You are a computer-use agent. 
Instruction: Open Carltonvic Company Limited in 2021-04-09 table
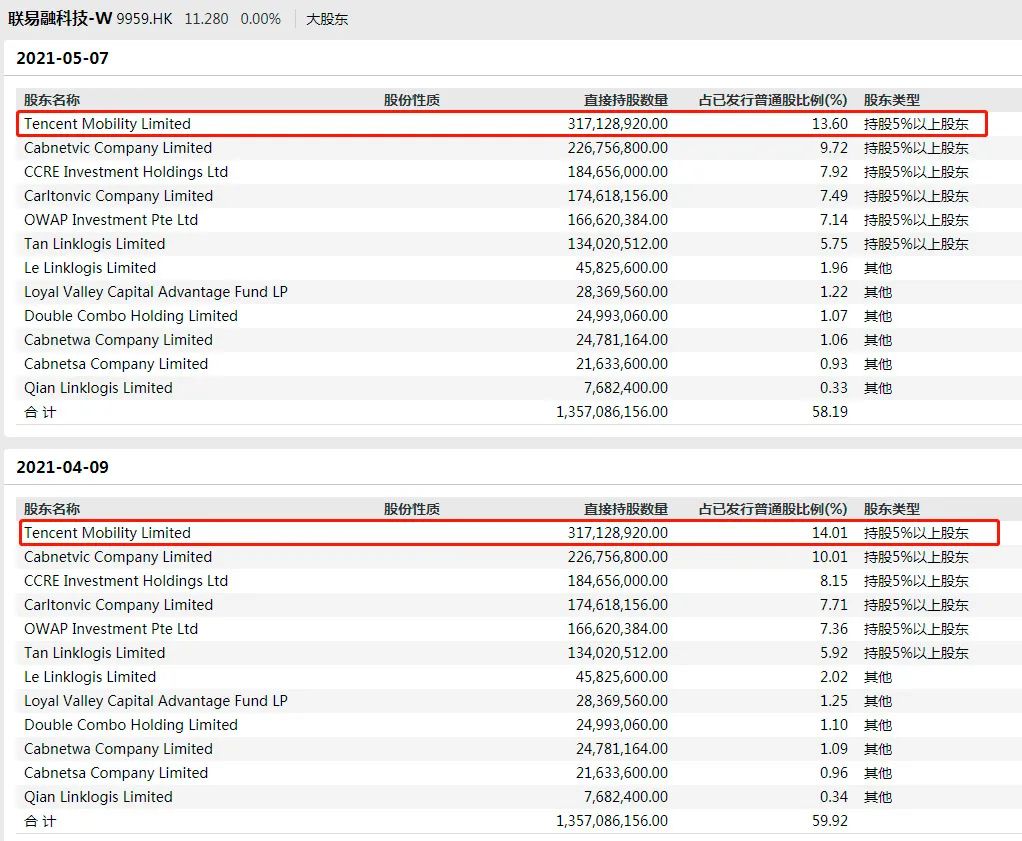[x=118, y=605]
